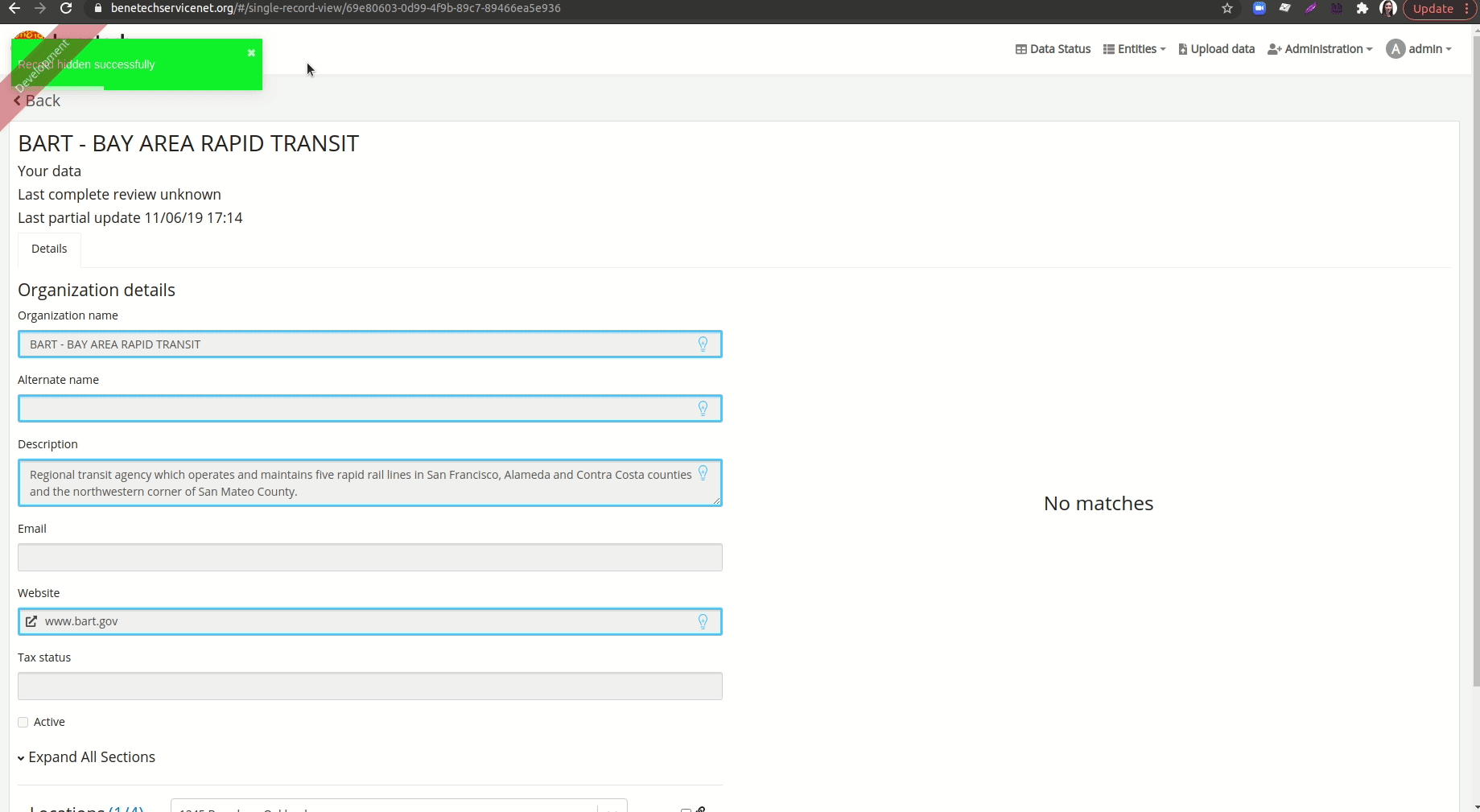Click the lightbulb beside the Description field
Viewport: 1480px width, 812px height.
click(703, 474)
